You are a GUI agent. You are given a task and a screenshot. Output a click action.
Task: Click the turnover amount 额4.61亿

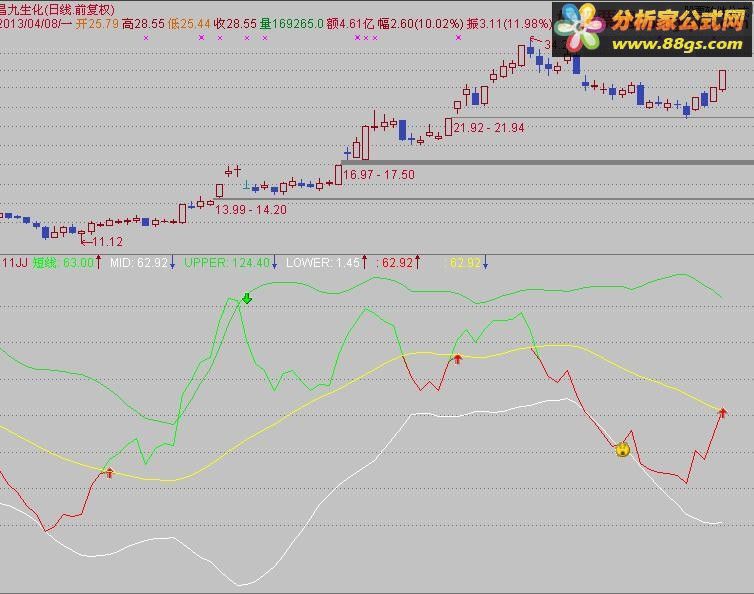tap(351, 24)
